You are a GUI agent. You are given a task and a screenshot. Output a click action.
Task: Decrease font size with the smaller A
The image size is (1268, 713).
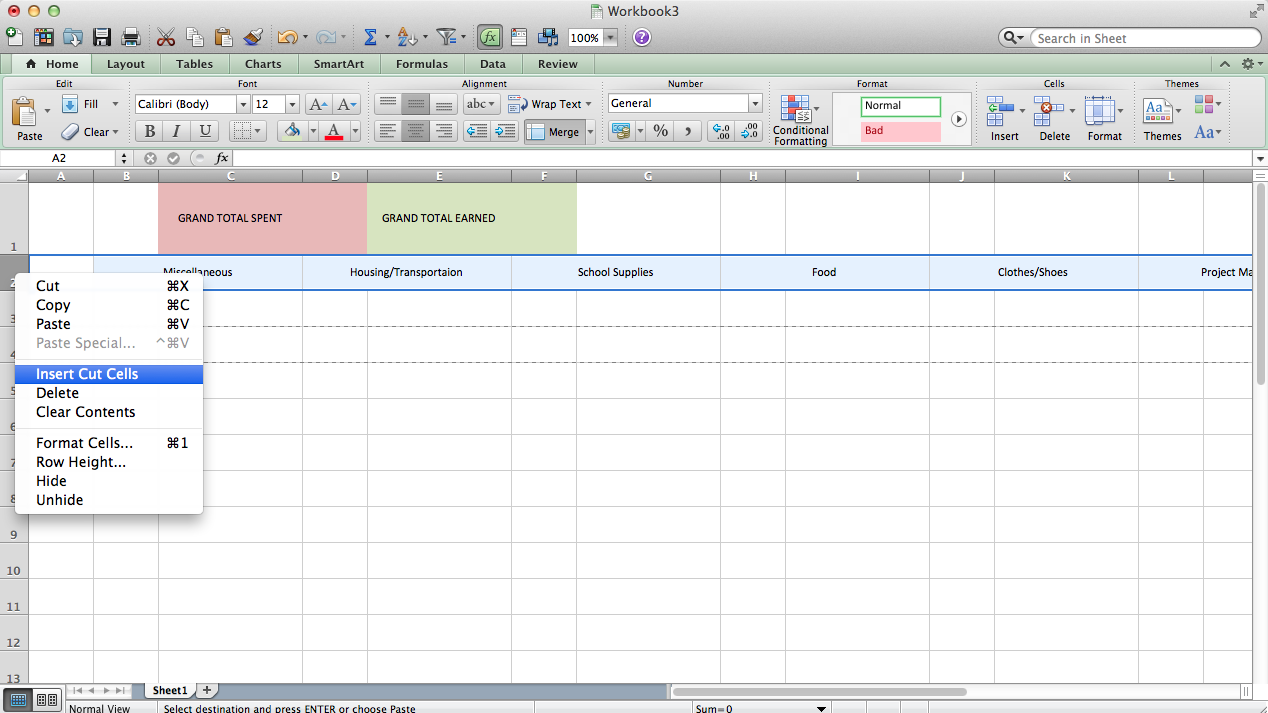pos(347,104)
